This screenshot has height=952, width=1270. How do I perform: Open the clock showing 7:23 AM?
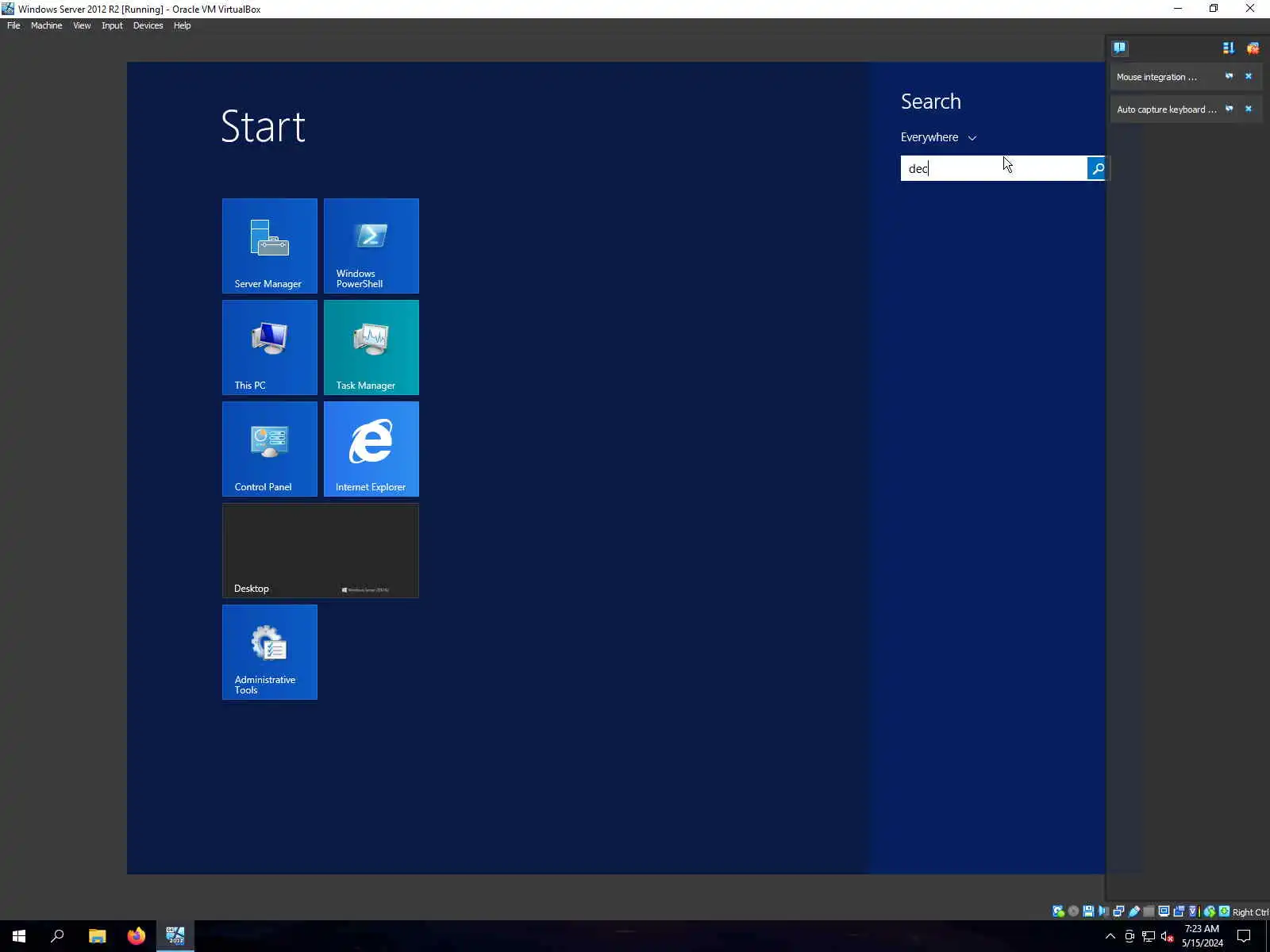pos(1202,936)
